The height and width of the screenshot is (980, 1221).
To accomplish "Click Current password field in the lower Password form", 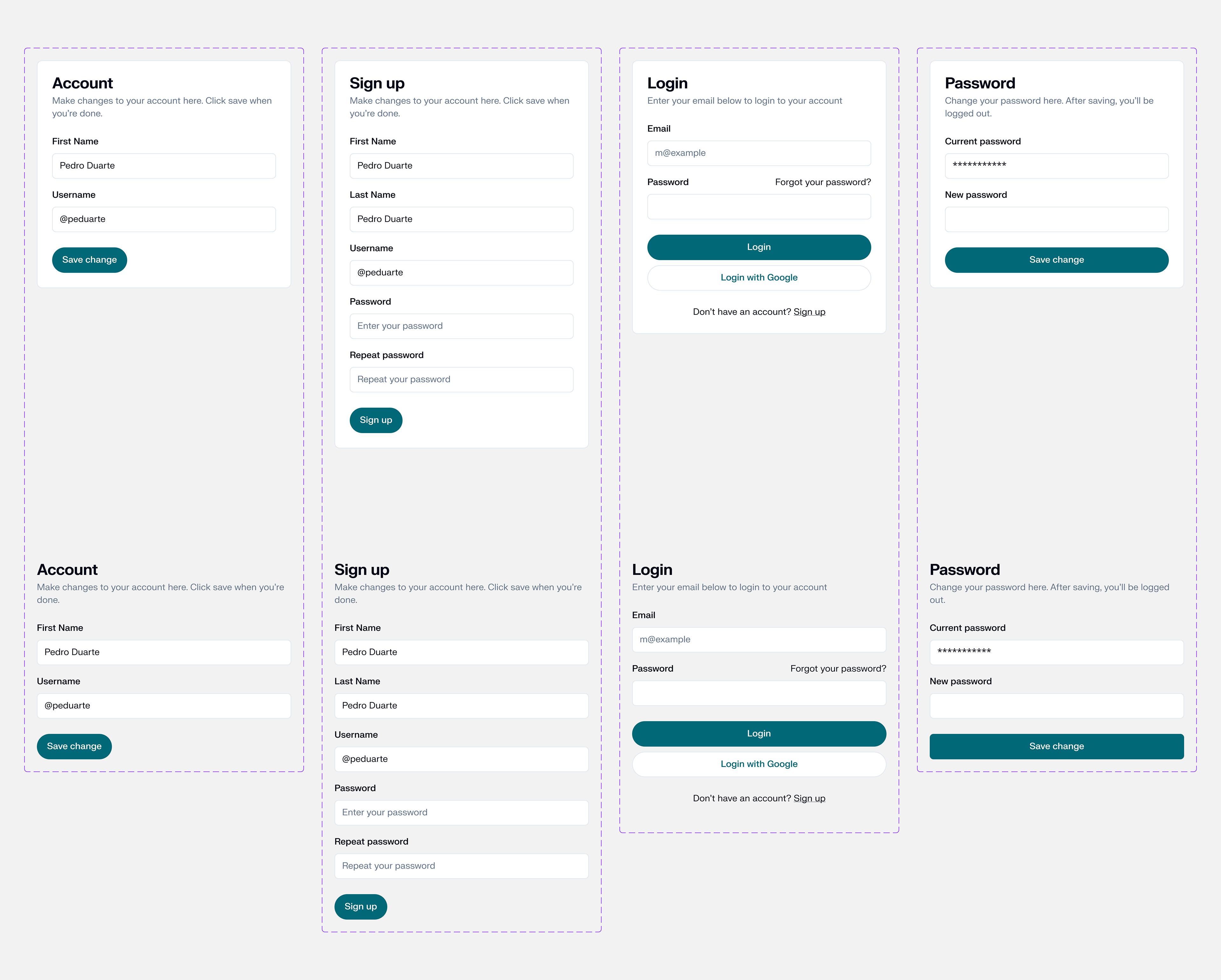I will (1056, 652).
